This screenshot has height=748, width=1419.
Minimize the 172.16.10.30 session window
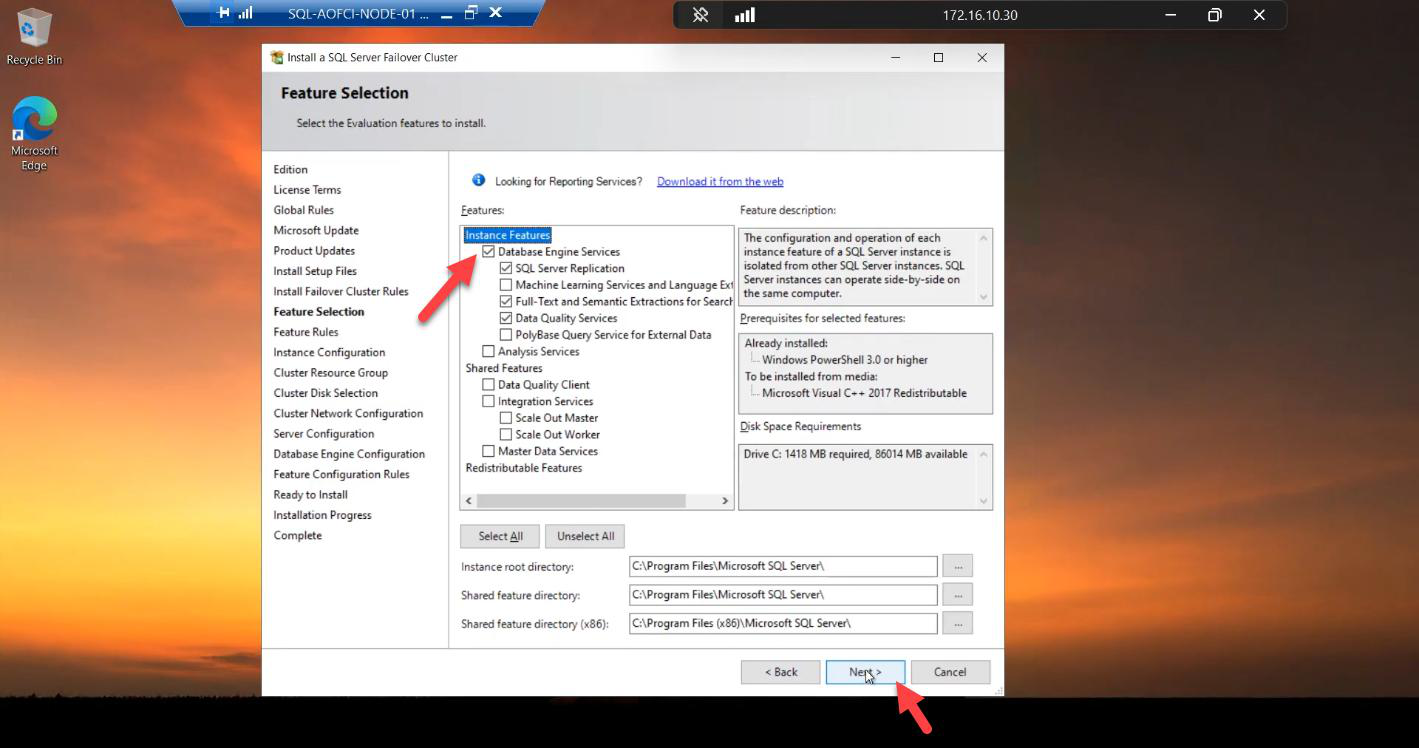click(x=1171, y=15)
